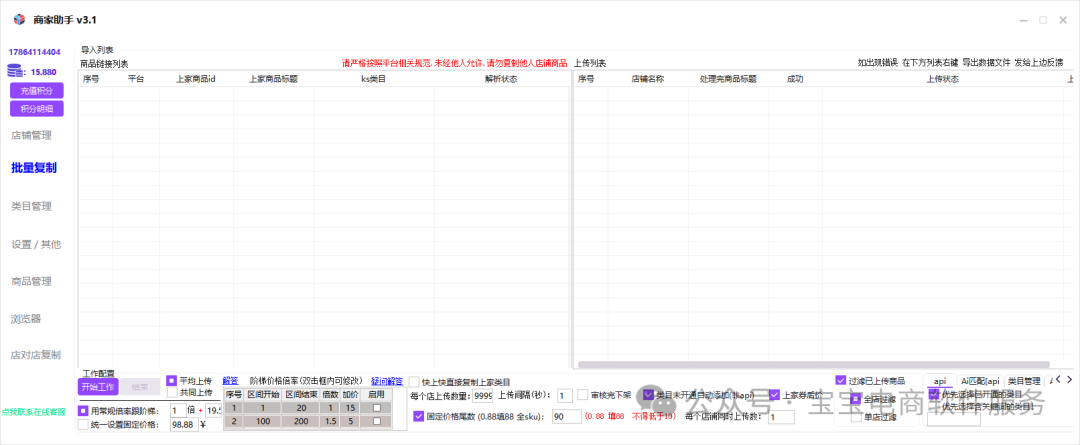Viewport: 1080px width, 445px height.
Task: Select the 单店过滤 option
Action: click(856, 417)
